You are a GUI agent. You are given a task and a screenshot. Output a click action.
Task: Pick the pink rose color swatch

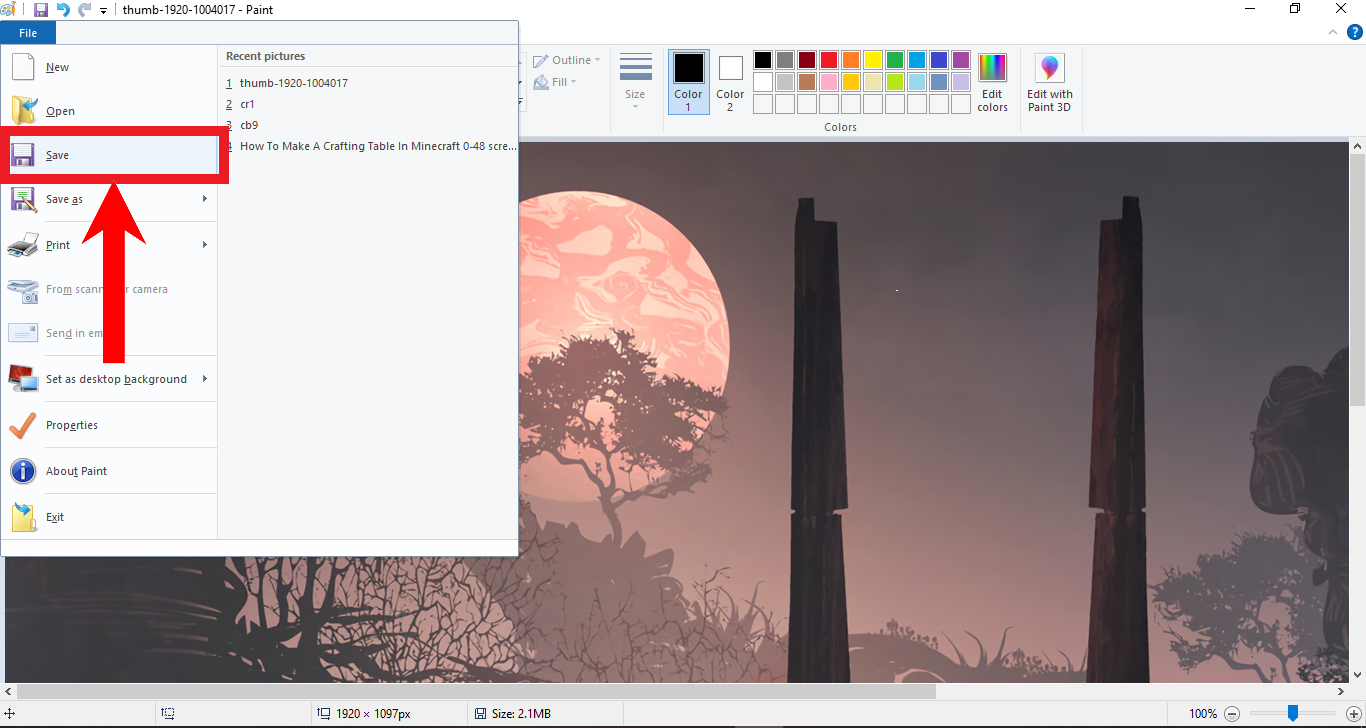tap(829, 82)
